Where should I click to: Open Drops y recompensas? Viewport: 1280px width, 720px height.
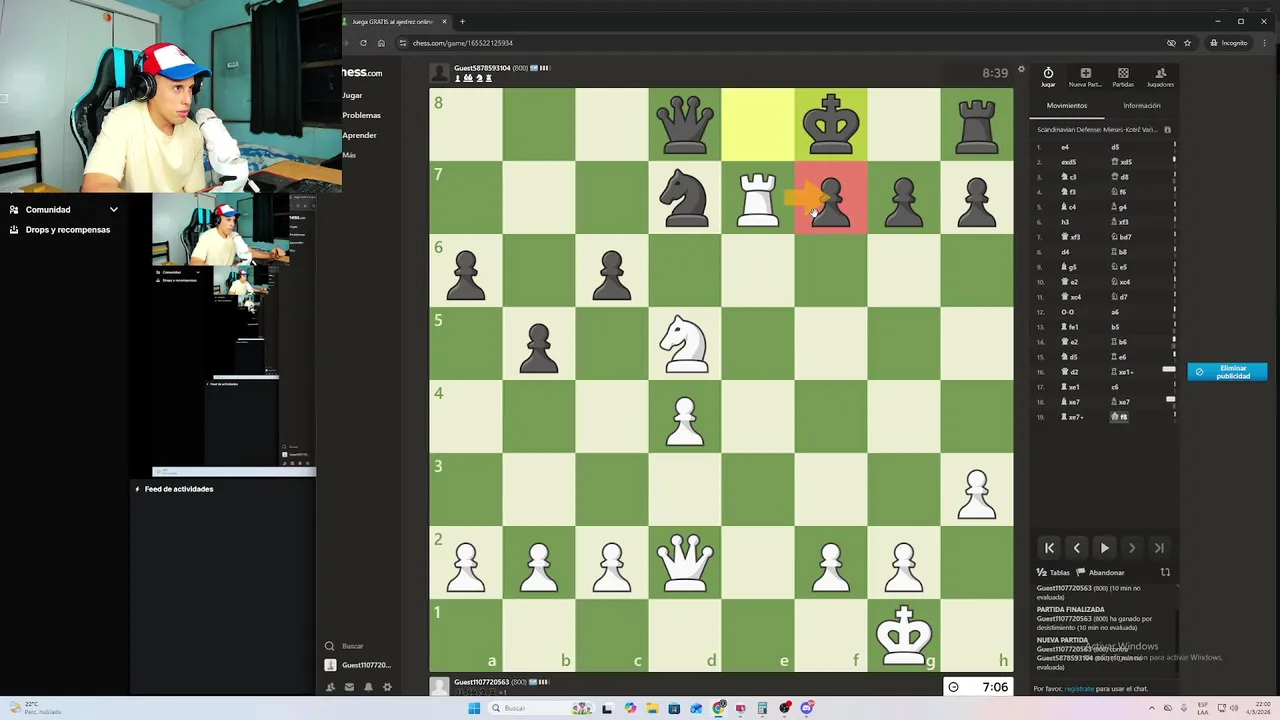tap(60, 230)
